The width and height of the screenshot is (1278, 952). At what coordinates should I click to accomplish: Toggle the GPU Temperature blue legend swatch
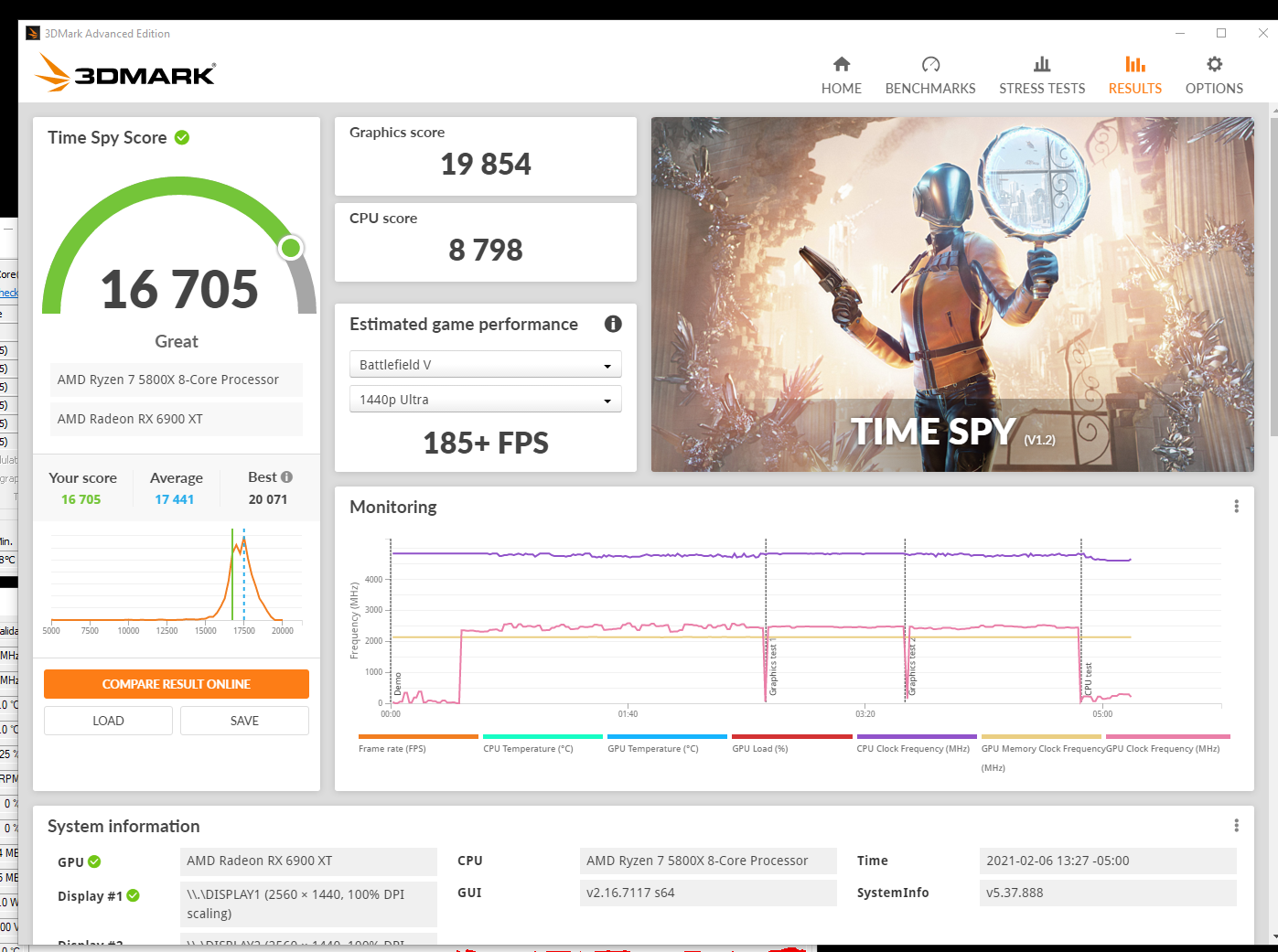point(667,736)
